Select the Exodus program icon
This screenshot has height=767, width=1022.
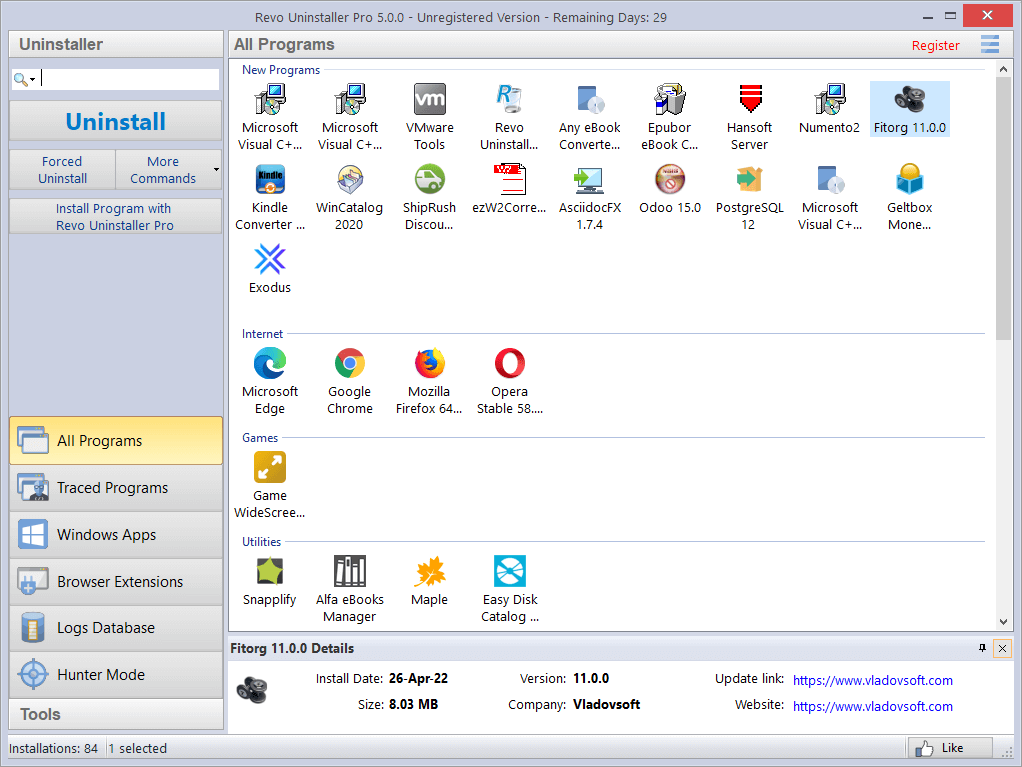pos(270,261)
